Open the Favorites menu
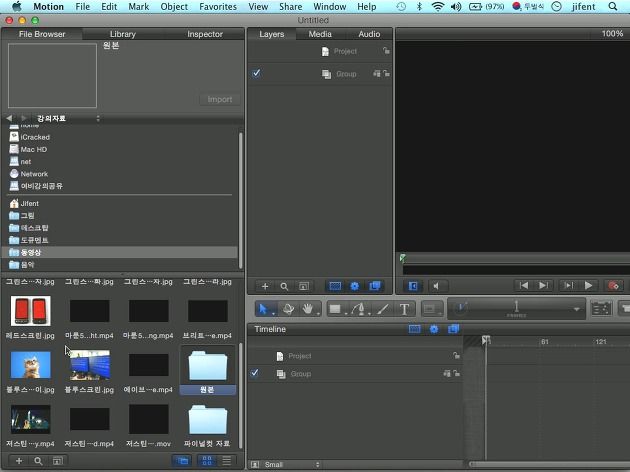Image resolution: width=630 pixels, height=472 pixels. [x=218, y=6]
